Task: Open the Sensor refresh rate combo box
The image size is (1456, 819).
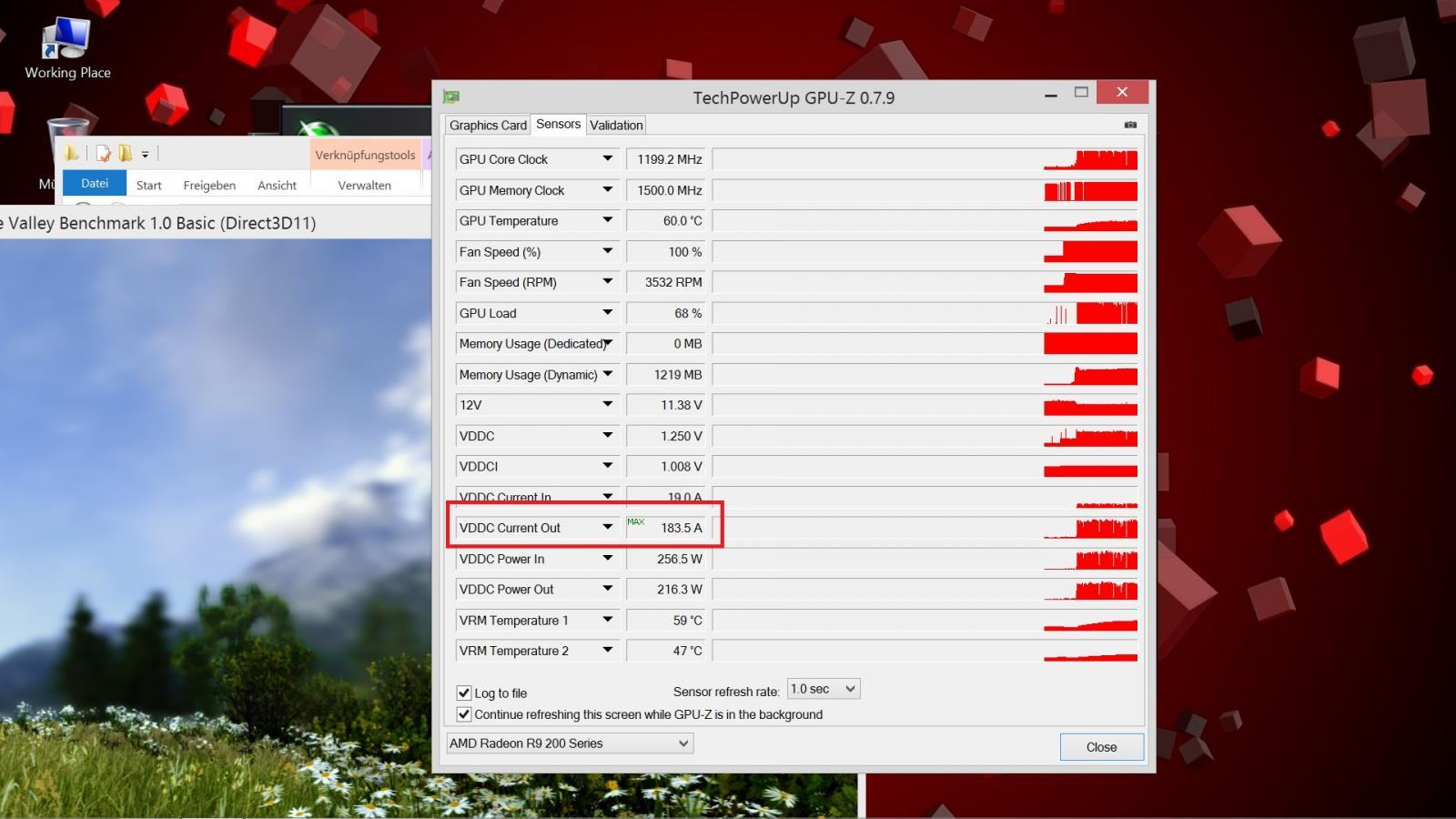Action: (x=823, y=689)
